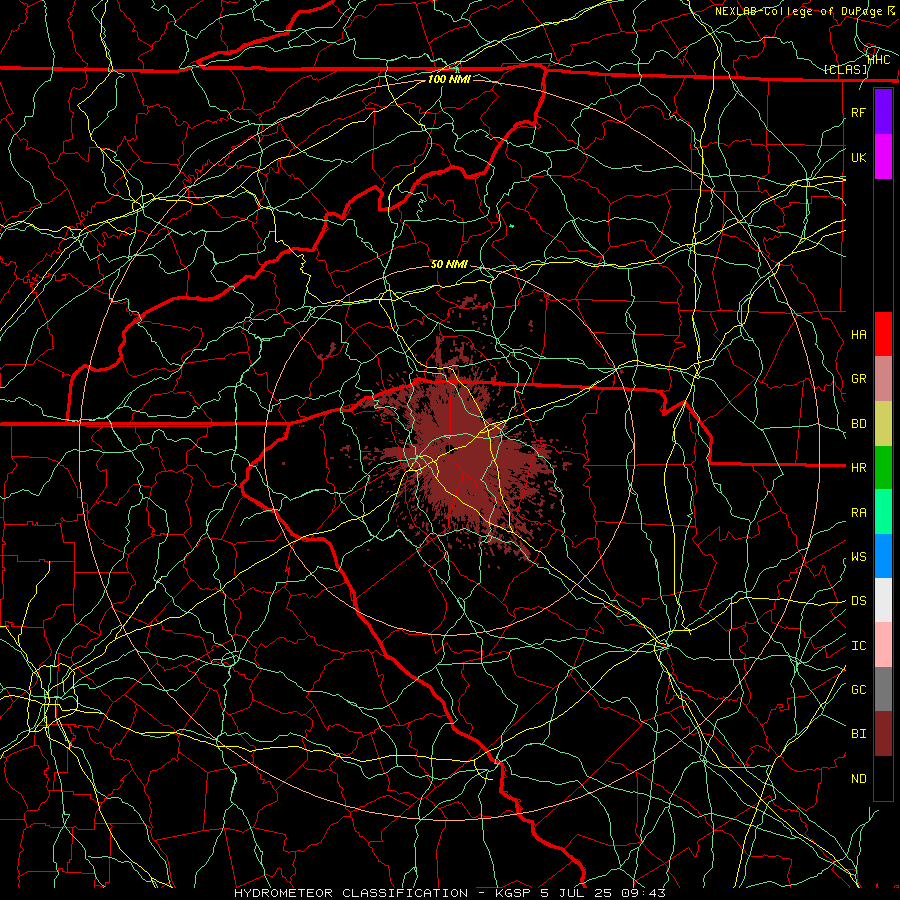This screenshot has width=900, height=900.
Task: Click the HR green legend swatch
Action: click(883, 467)
